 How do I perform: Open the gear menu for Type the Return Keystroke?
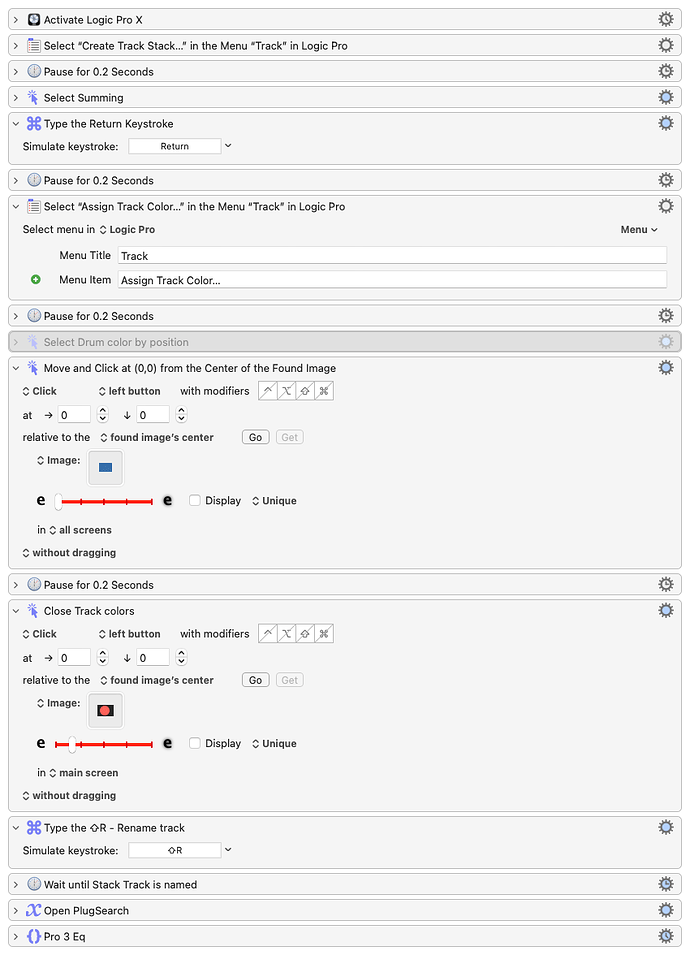tap(666, 123)
